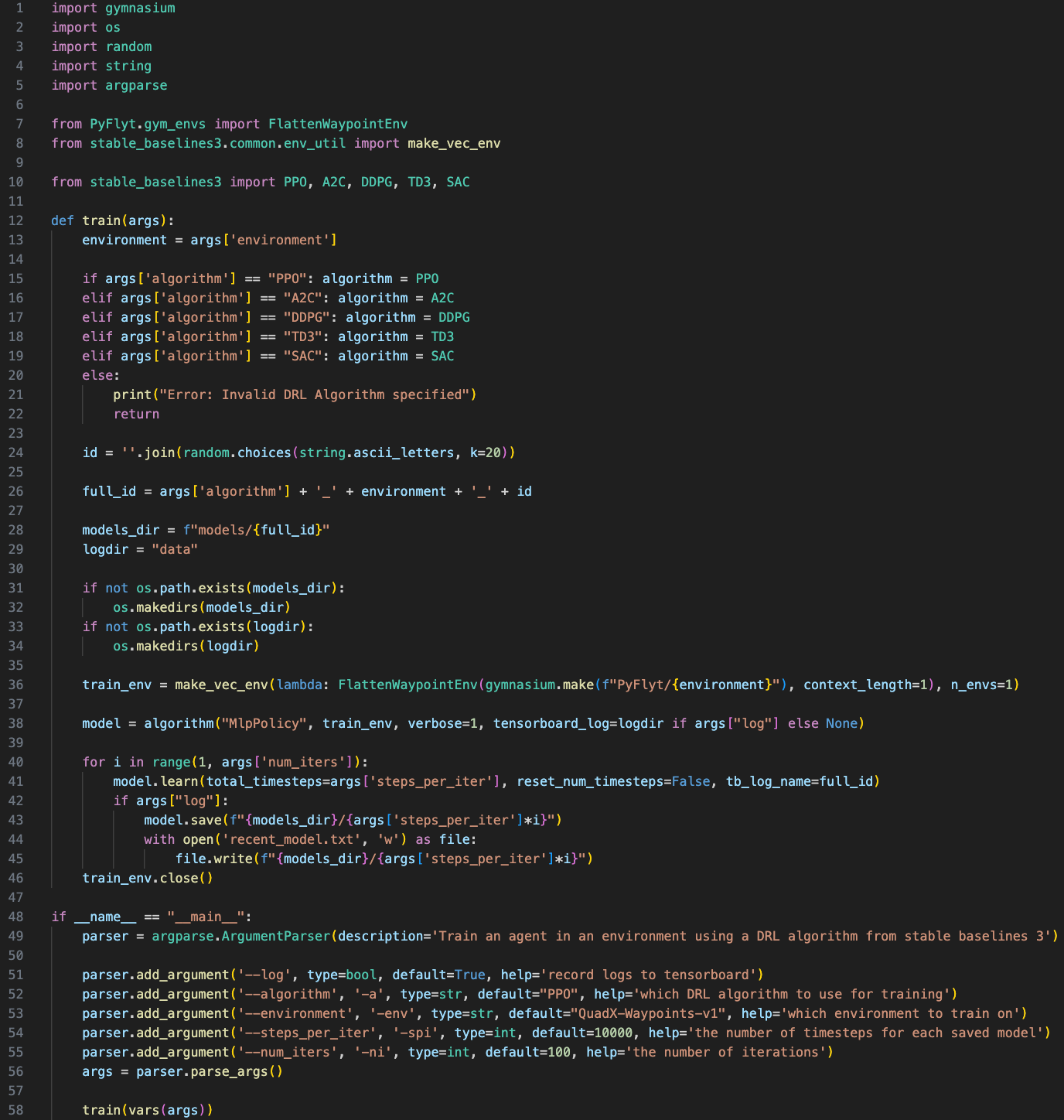Place cursor on the 'def train' function name
This screenshot has width=1064, height=1120.
(101, 220)
